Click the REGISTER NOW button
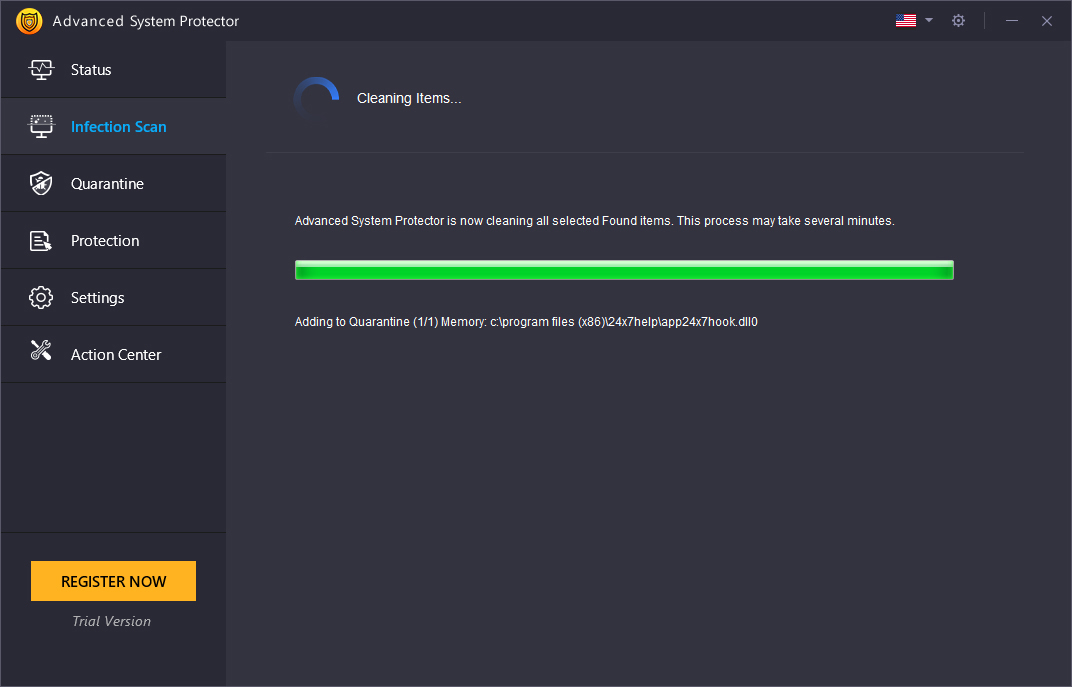Viewport: 1072px width, 687px height. [113, 581]
